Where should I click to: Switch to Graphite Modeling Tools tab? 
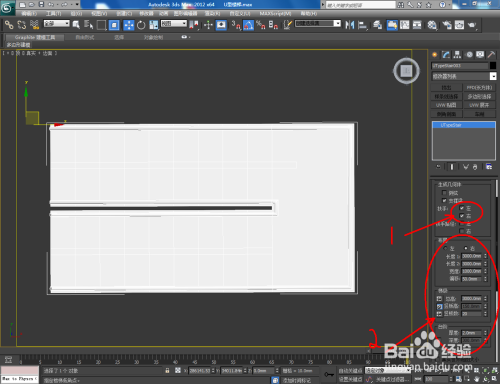click(x=35, y=37)
